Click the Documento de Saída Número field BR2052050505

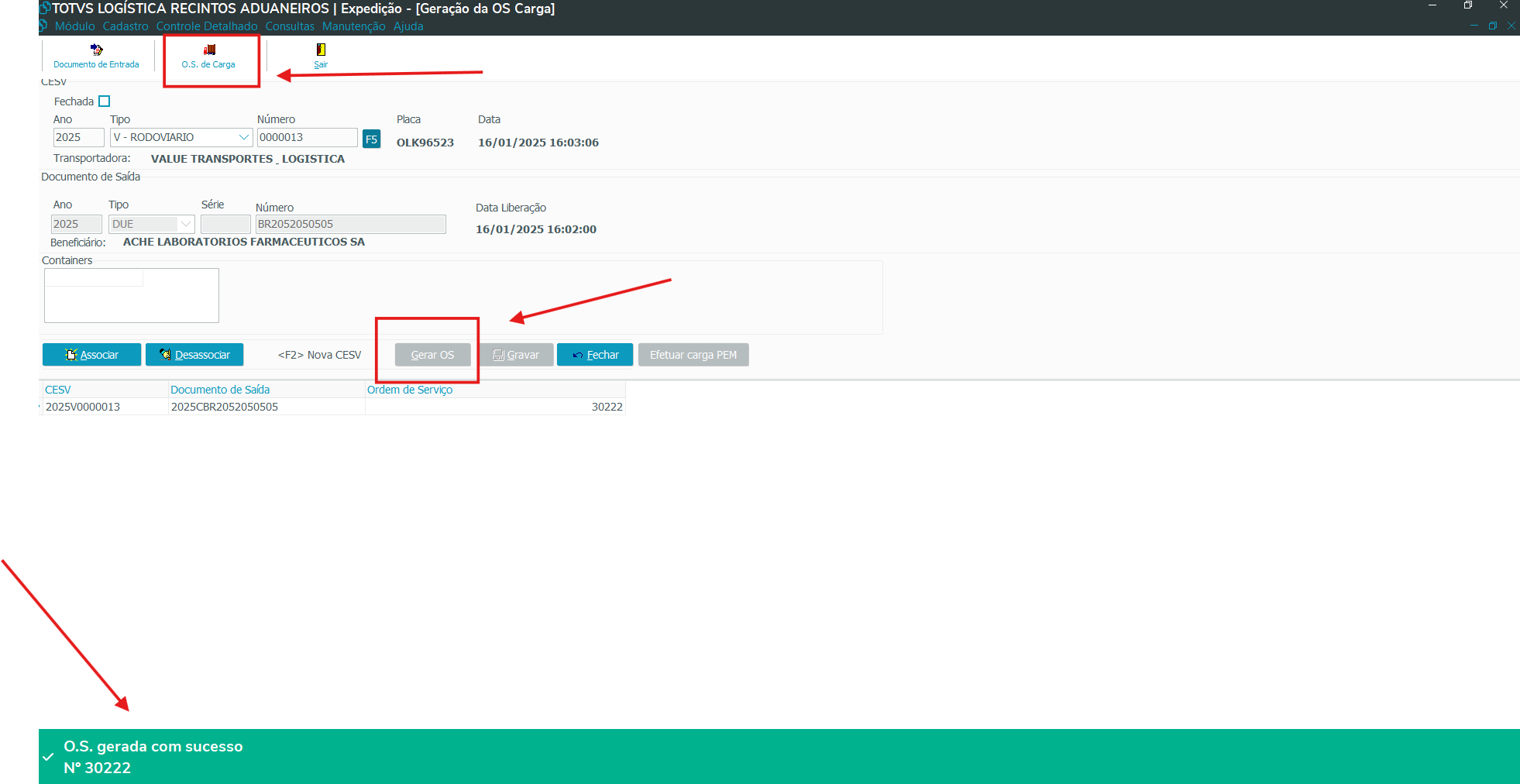pyautogui.click(x=350, y=224)
